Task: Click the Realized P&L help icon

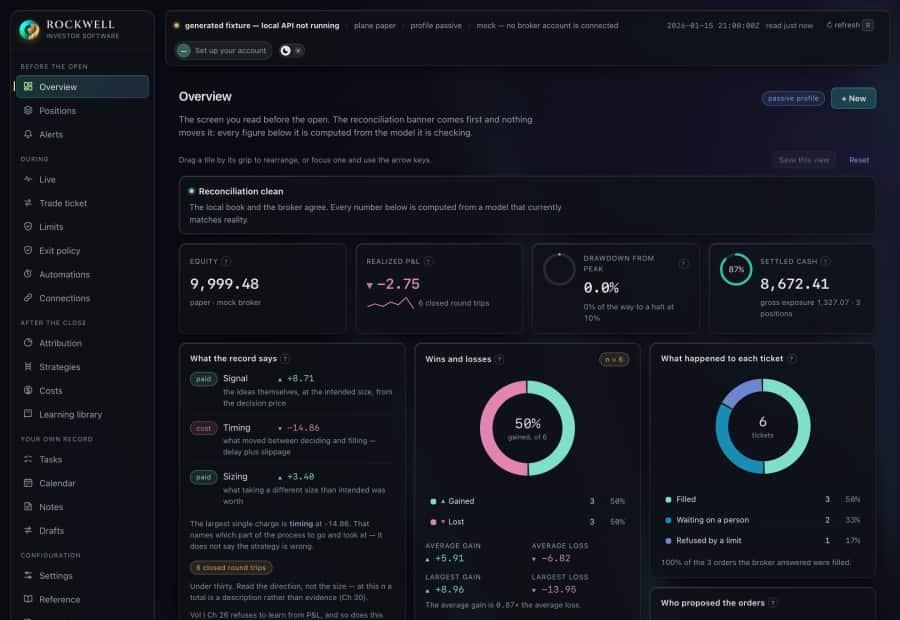Action: click(x=428, y=261)
